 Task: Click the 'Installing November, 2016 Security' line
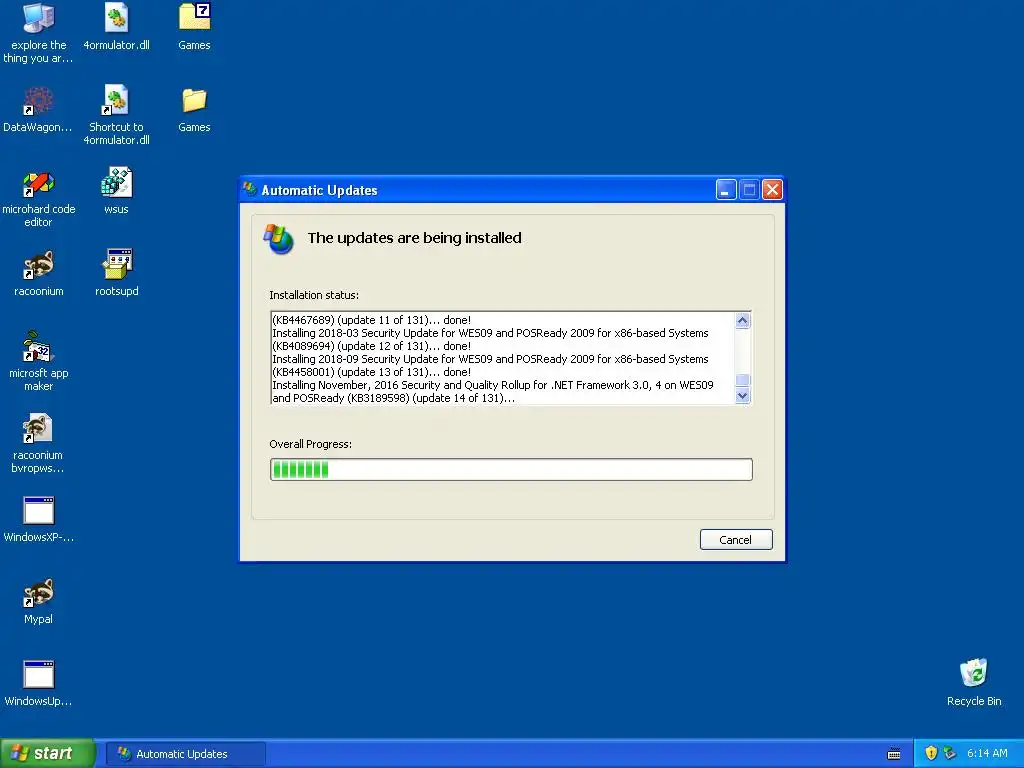[493, 385]
